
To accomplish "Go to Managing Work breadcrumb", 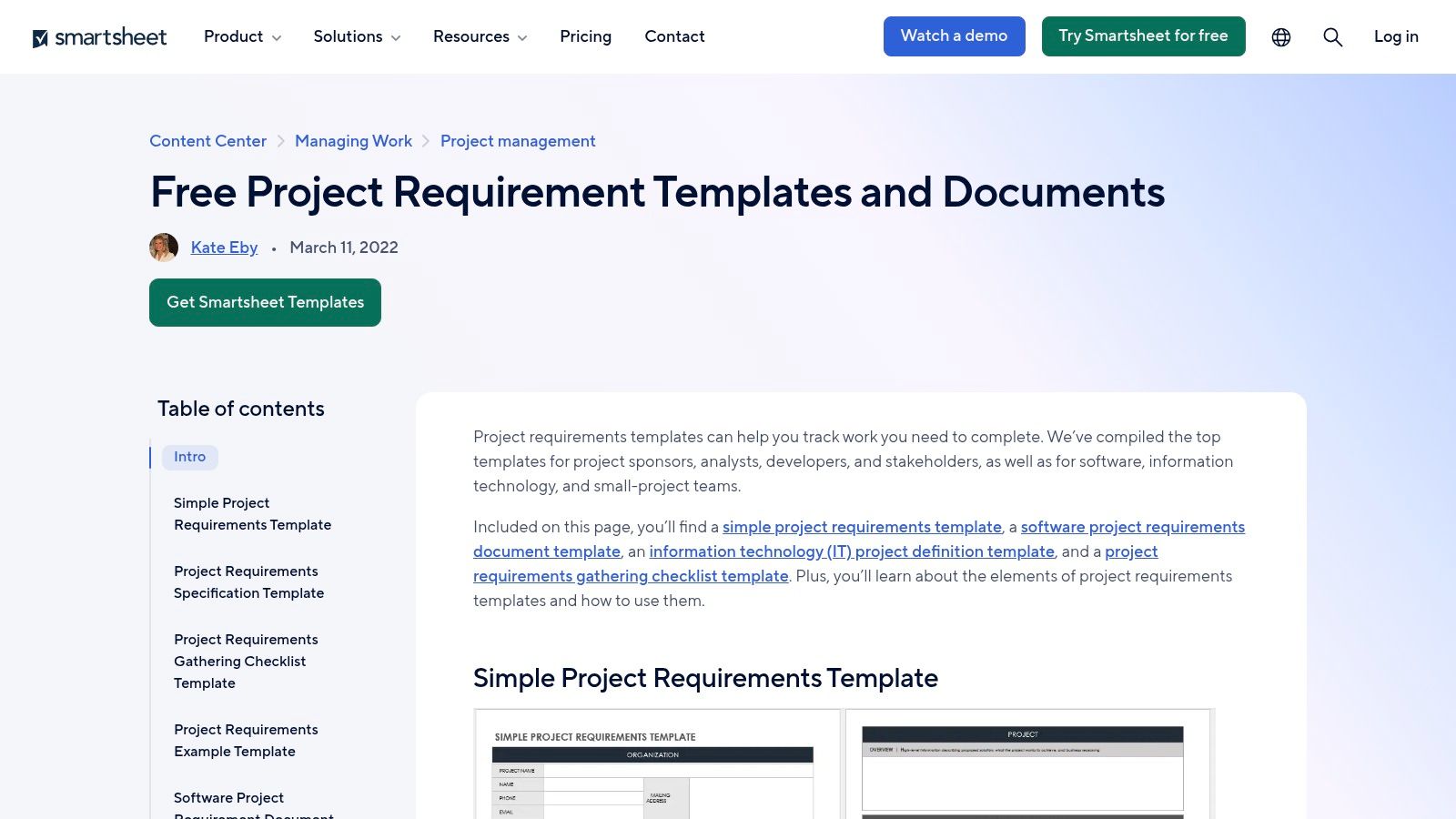I will click(353, 141).
